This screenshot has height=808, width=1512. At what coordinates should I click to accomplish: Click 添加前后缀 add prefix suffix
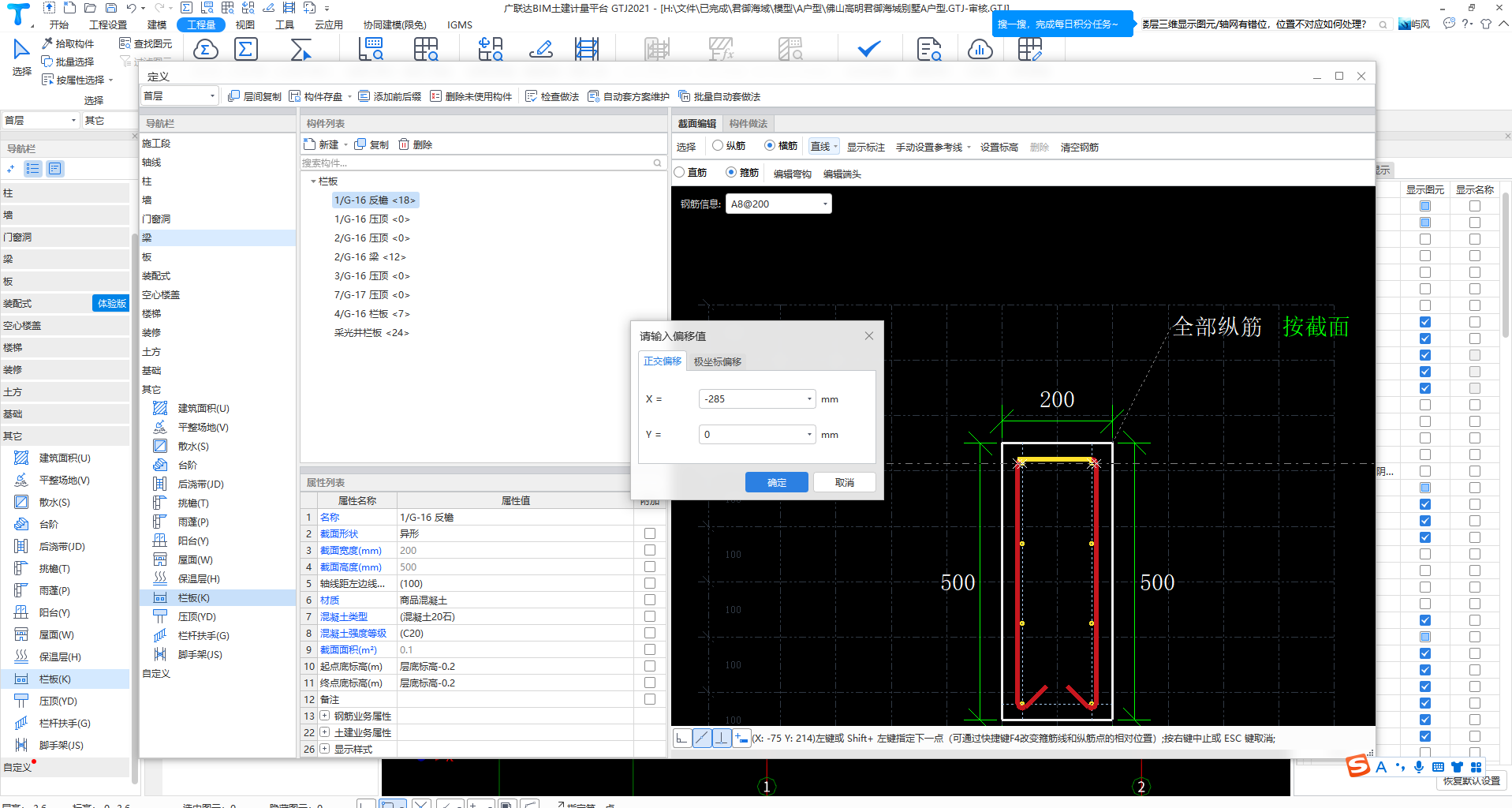[x=390, y=96]
